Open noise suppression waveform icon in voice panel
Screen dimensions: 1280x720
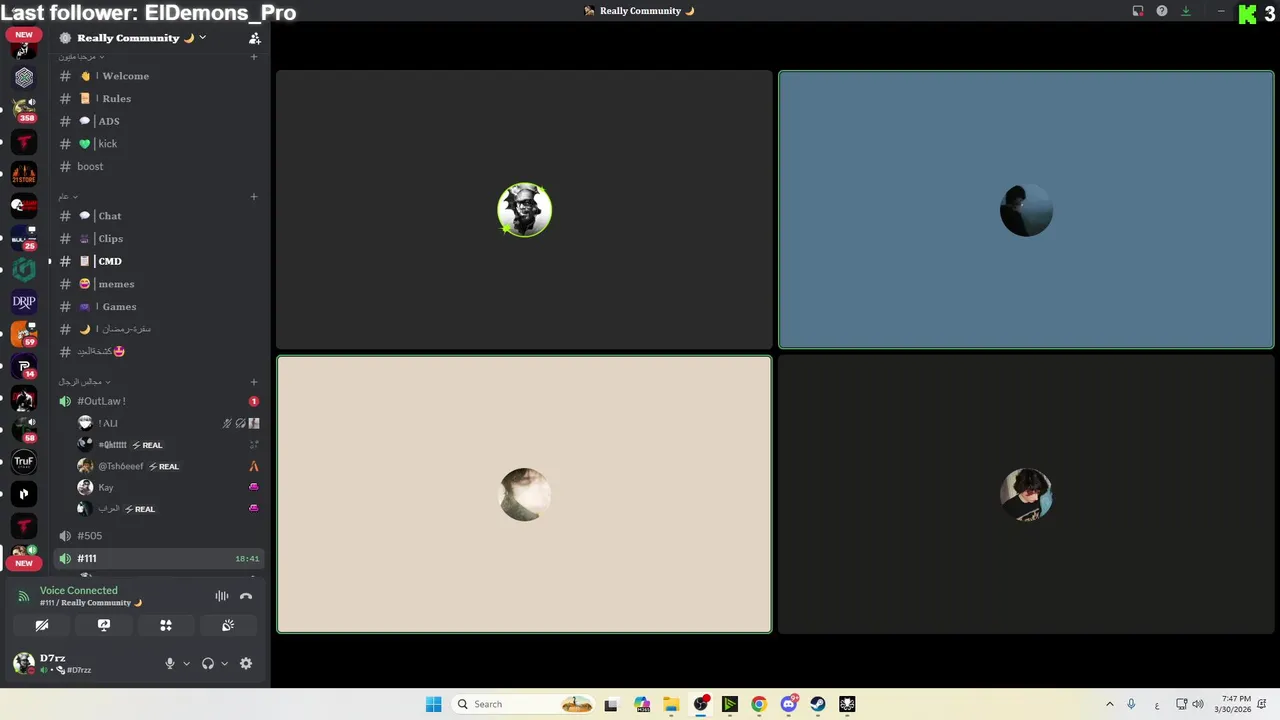click(222, 596)
